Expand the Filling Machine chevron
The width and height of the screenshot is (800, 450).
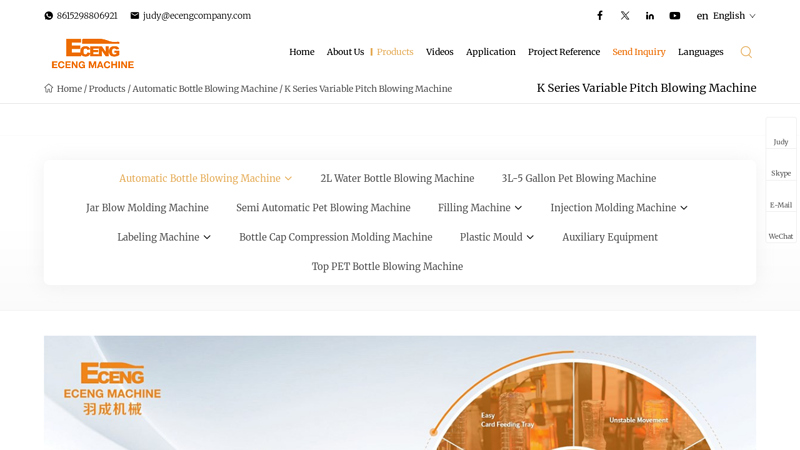click(518, 208)
